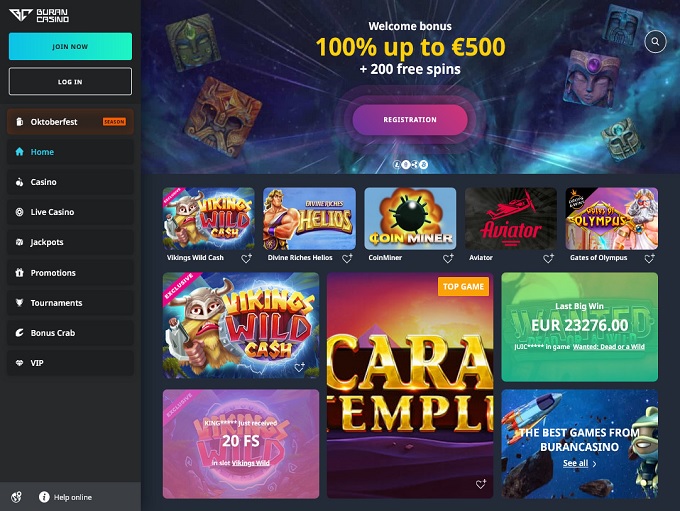Favorite Vikings Wild Cash with heart icon
The width and height of the screenshot is (680, 511).
(246, 258)
